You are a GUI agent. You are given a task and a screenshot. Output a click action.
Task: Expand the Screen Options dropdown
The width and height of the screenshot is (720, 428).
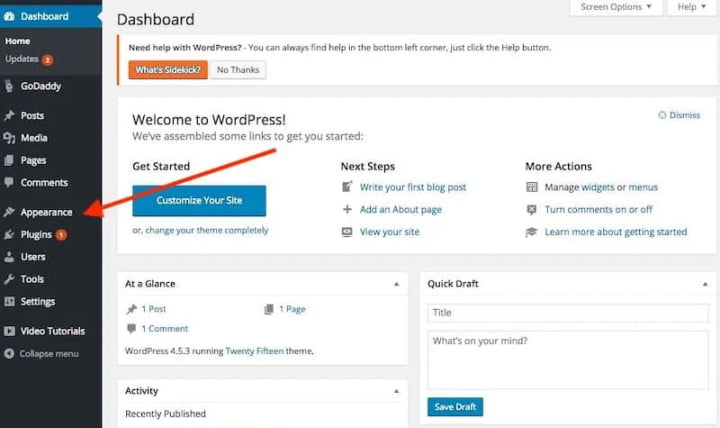(x=616, y=7)
